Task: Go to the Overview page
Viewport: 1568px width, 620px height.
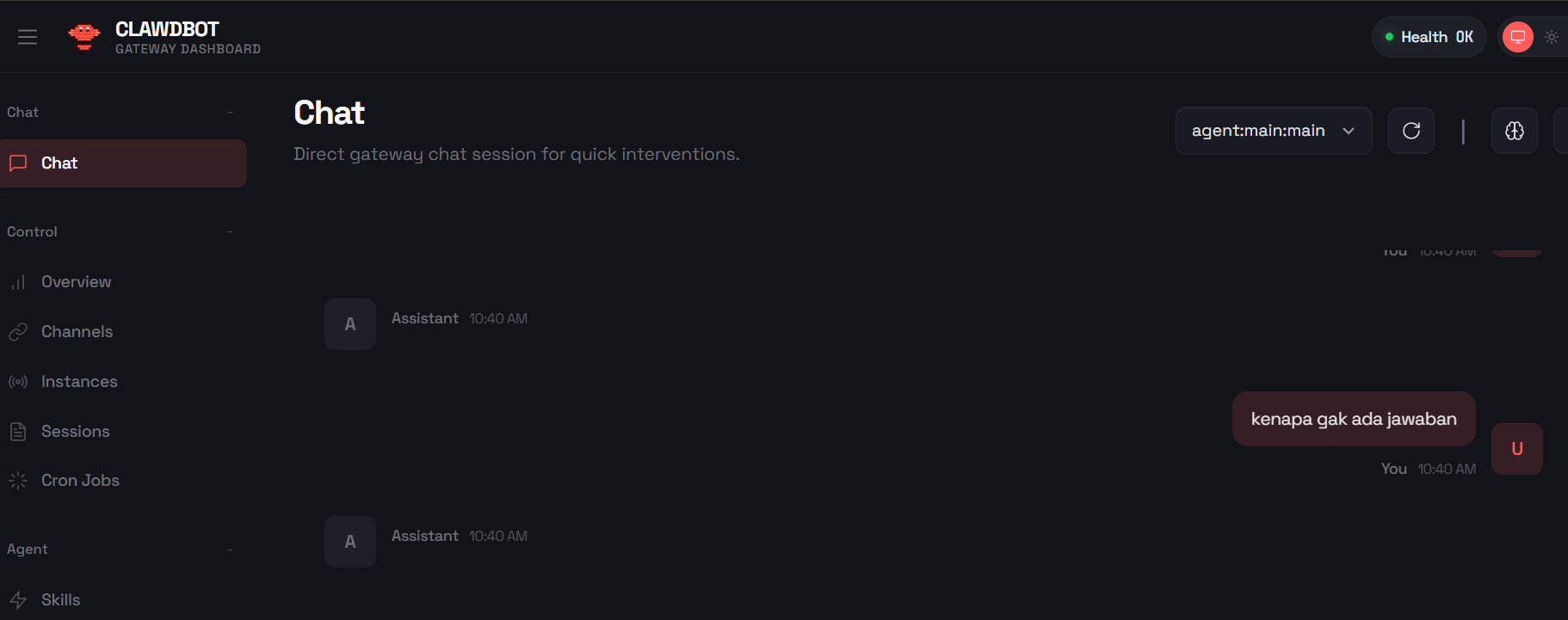Action: [x=76, y=282]
